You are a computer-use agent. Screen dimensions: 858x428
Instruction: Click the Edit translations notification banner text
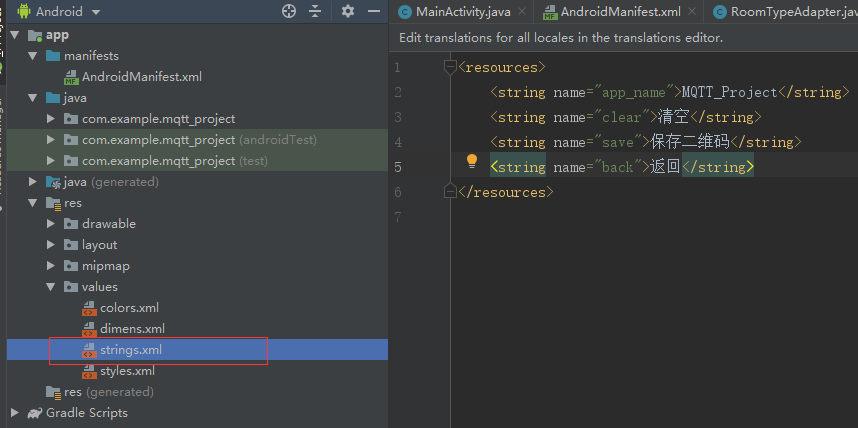(x=561, y=38)
